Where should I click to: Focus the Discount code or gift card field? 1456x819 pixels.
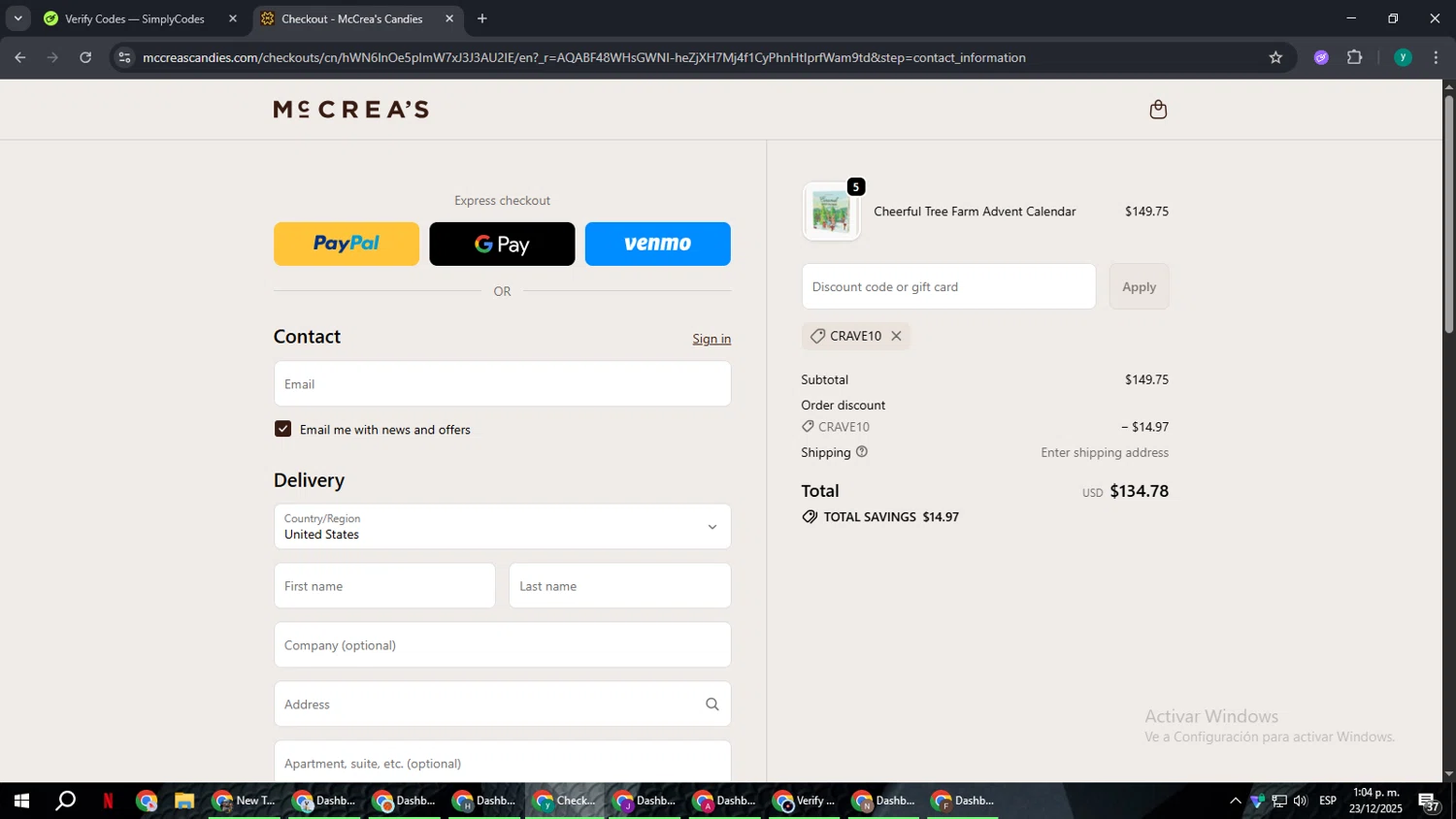click(948, 286)
